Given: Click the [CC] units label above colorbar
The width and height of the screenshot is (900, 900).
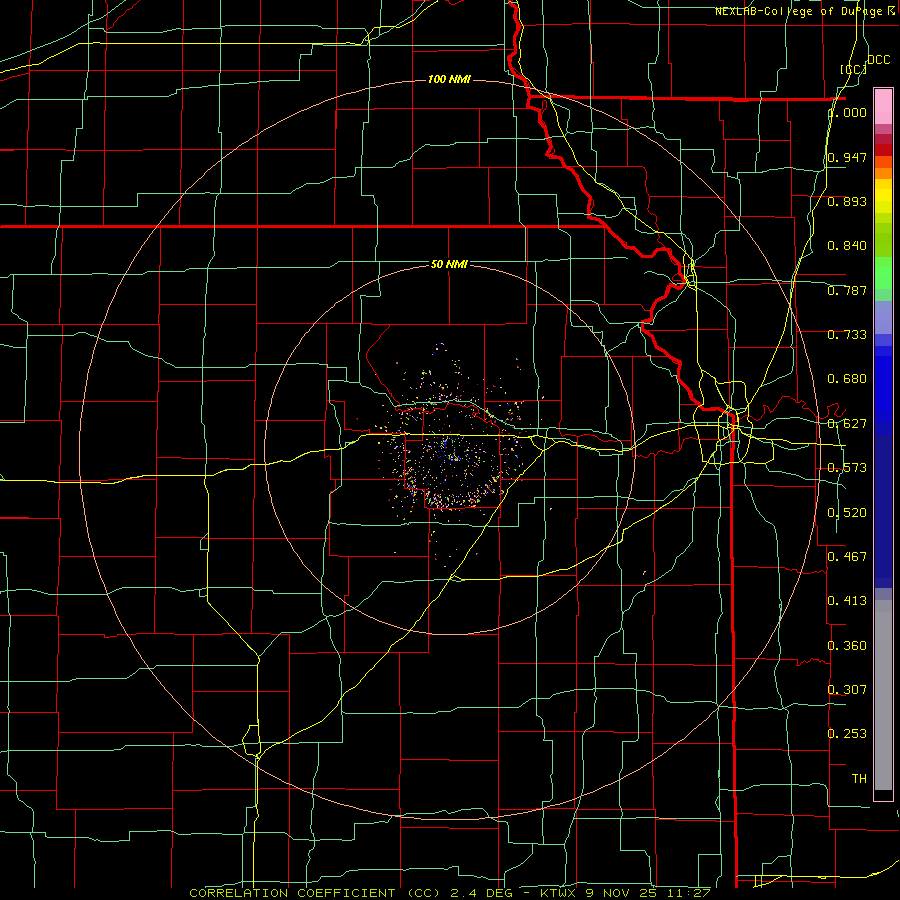Looking at the screenshot, I should point(854,69).
